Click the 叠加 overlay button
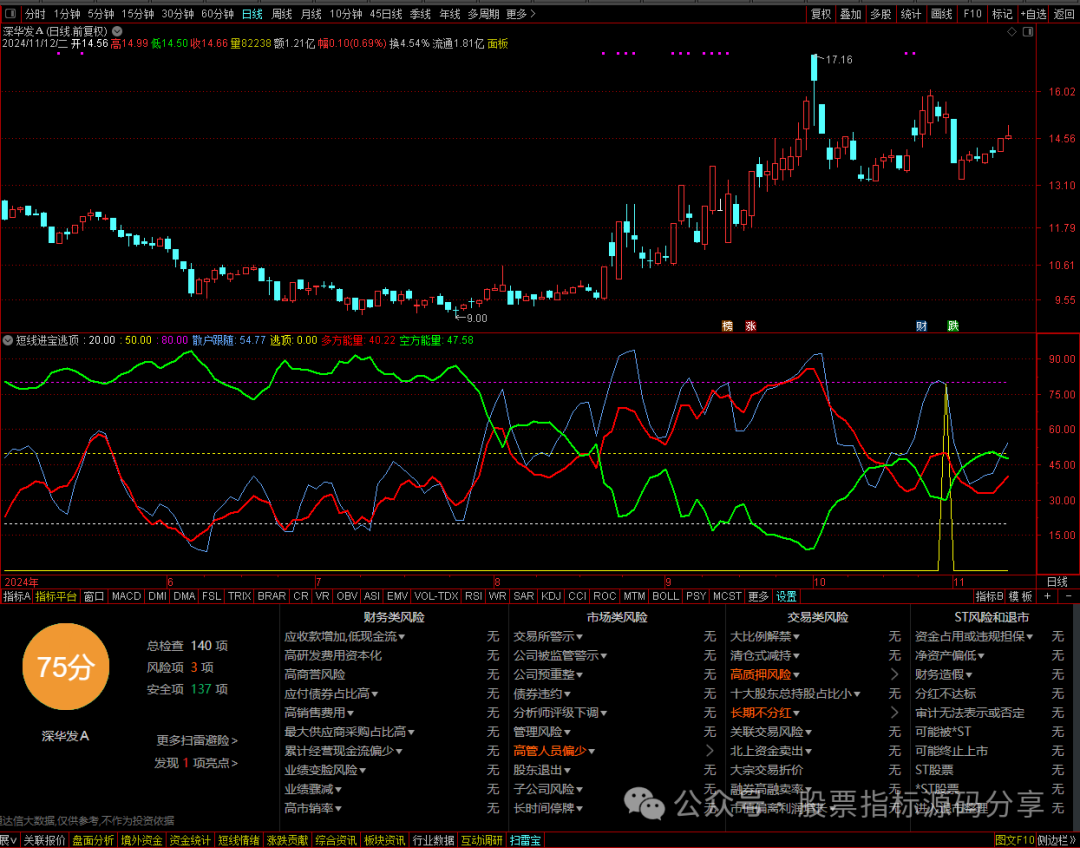The height and width of the screenshot is (848, 1080). pyautogui.click(x=851, y=14)
